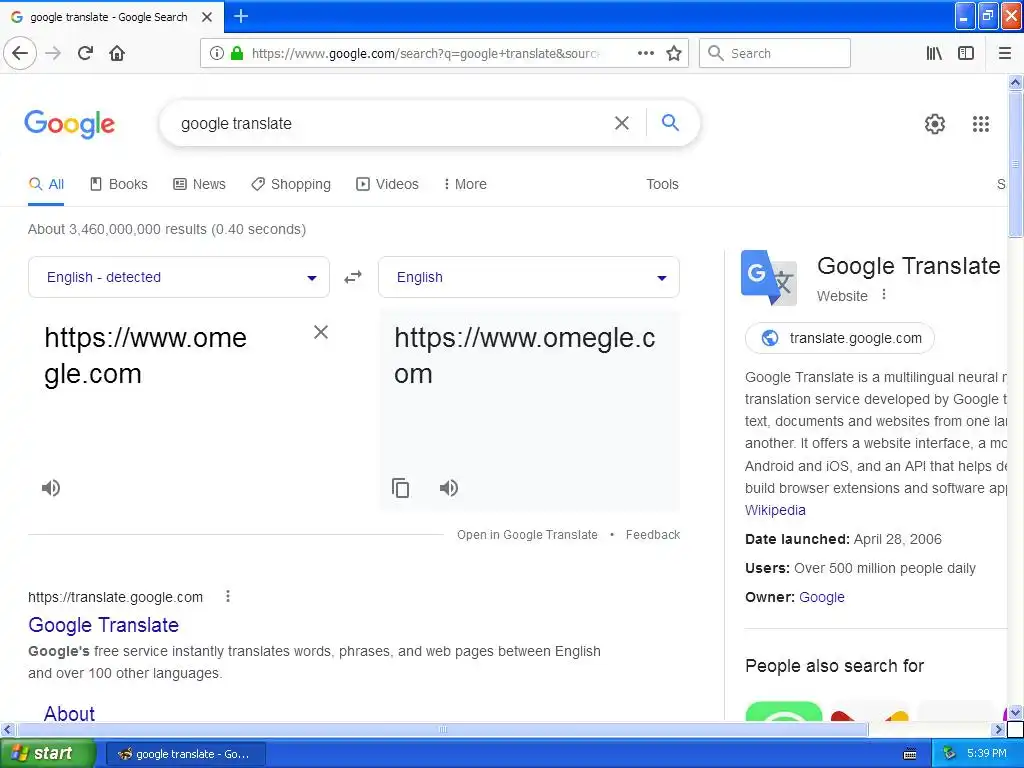Edit the source text https://www.omegle.com
The height and width of the screenshot is (768, 1024).
(146, 356)
